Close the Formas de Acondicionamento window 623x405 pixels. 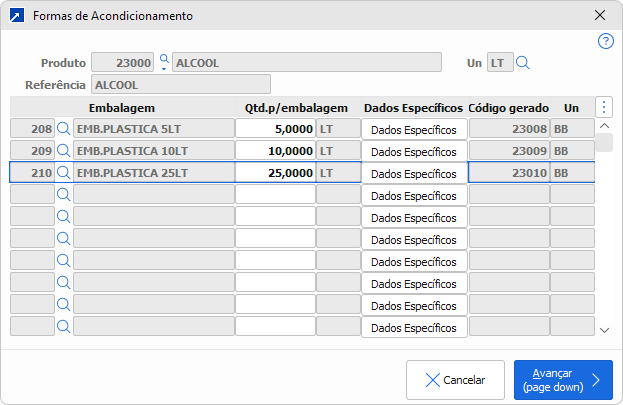pos(600,16)
